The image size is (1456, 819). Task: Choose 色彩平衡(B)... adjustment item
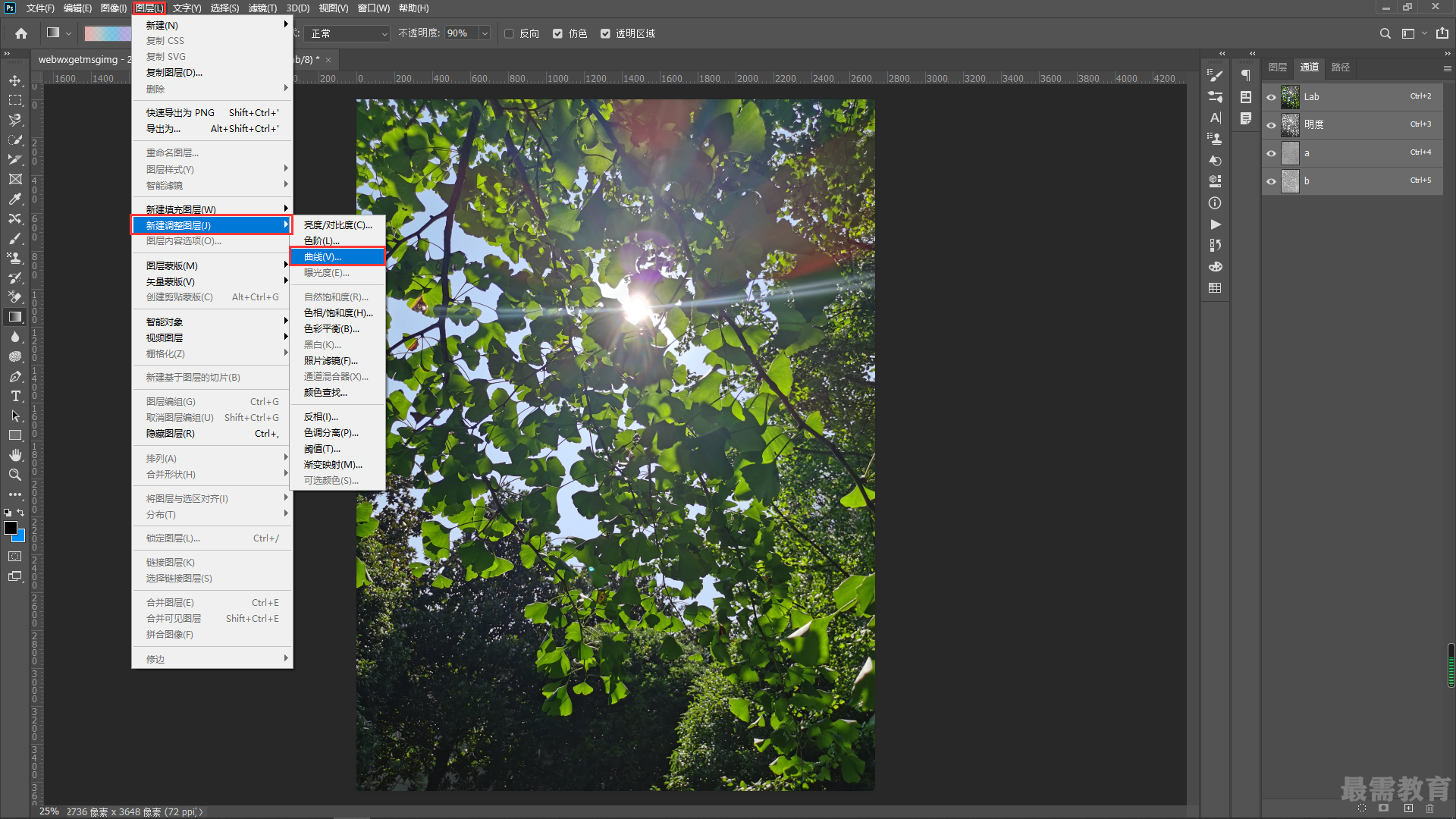point(337,328)
